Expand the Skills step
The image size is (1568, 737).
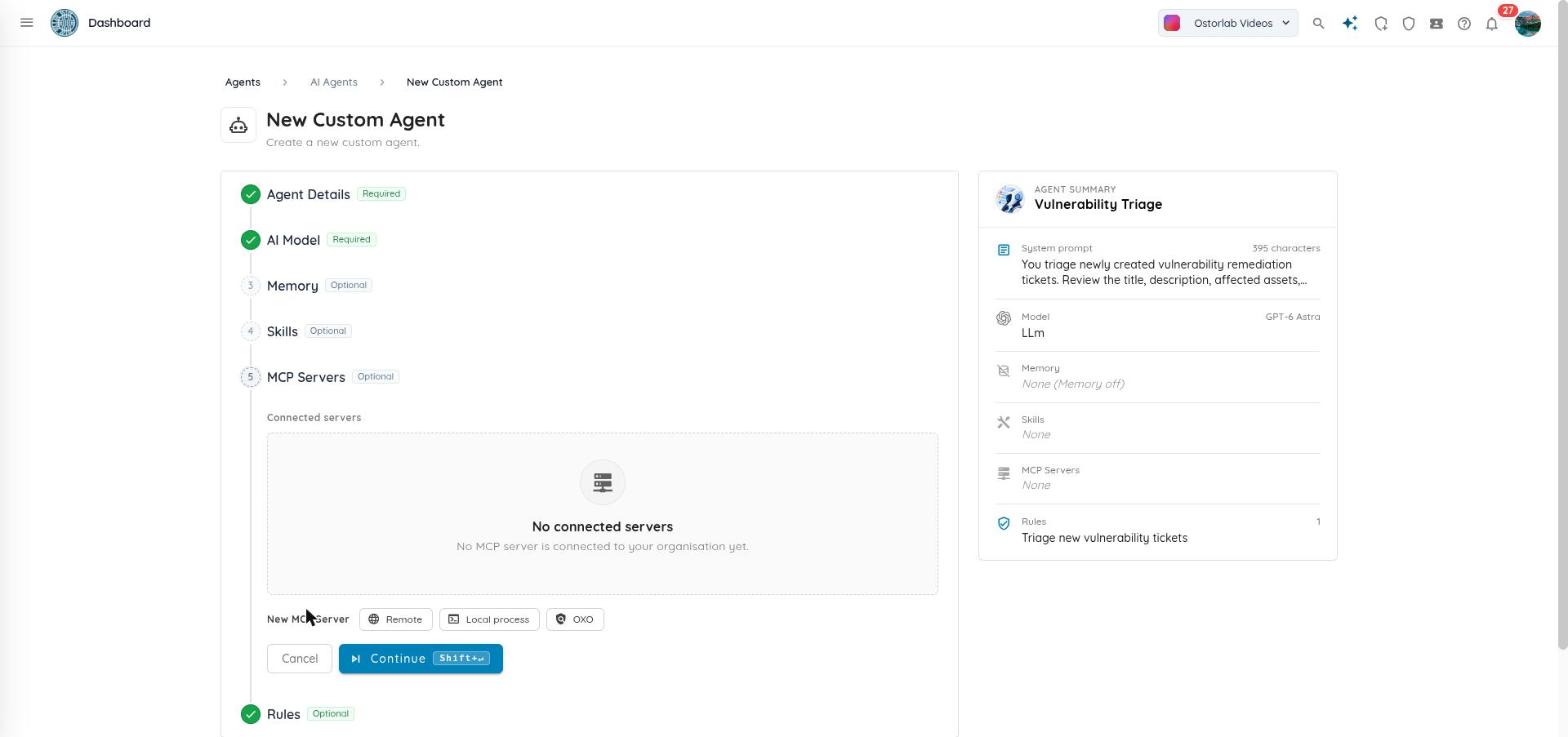pos(282,331)
